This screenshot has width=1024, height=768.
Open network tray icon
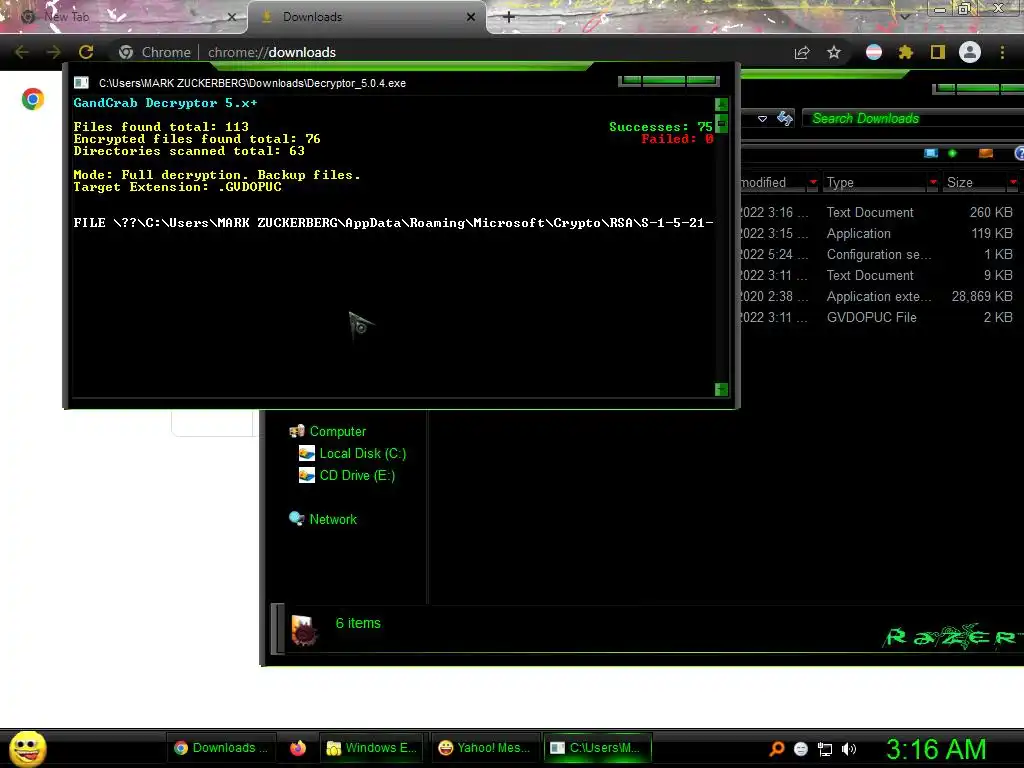tap(825, 749)
